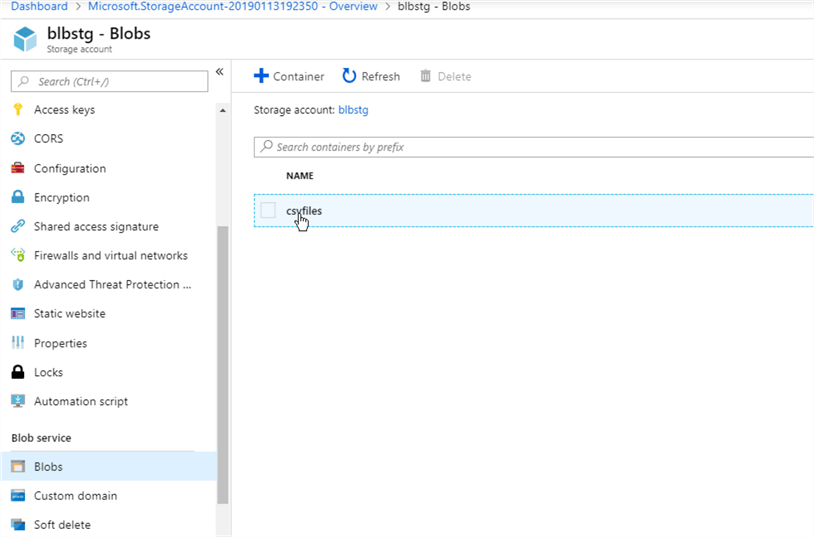The width and height of the screenshot is (814, 537).
Task: Open Advanced Threat Protection settings
Action: click(x=113, y=285)
